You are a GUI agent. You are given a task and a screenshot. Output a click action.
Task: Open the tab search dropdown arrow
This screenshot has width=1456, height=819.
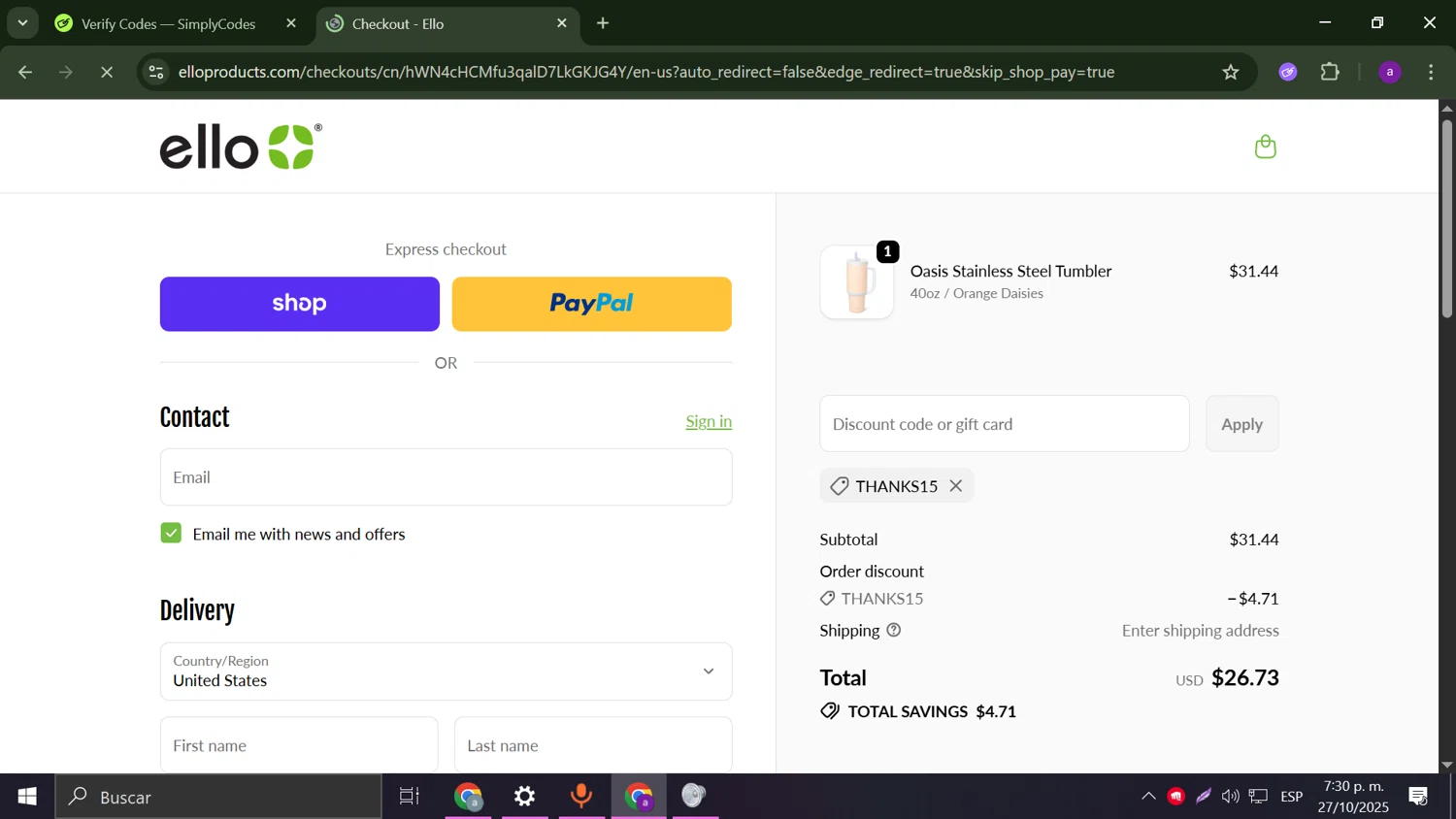pyautogui.click(x=22, y=23)
